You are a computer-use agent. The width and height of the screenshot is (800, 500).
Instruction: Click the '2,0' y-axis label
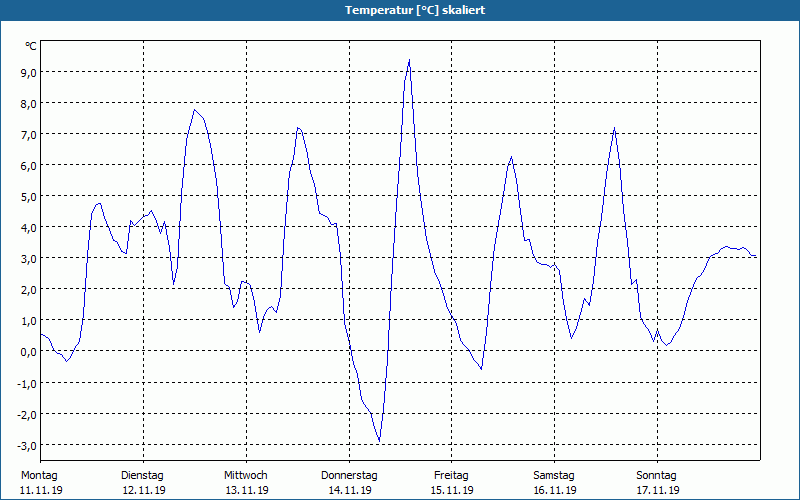[x=29, y=290]
